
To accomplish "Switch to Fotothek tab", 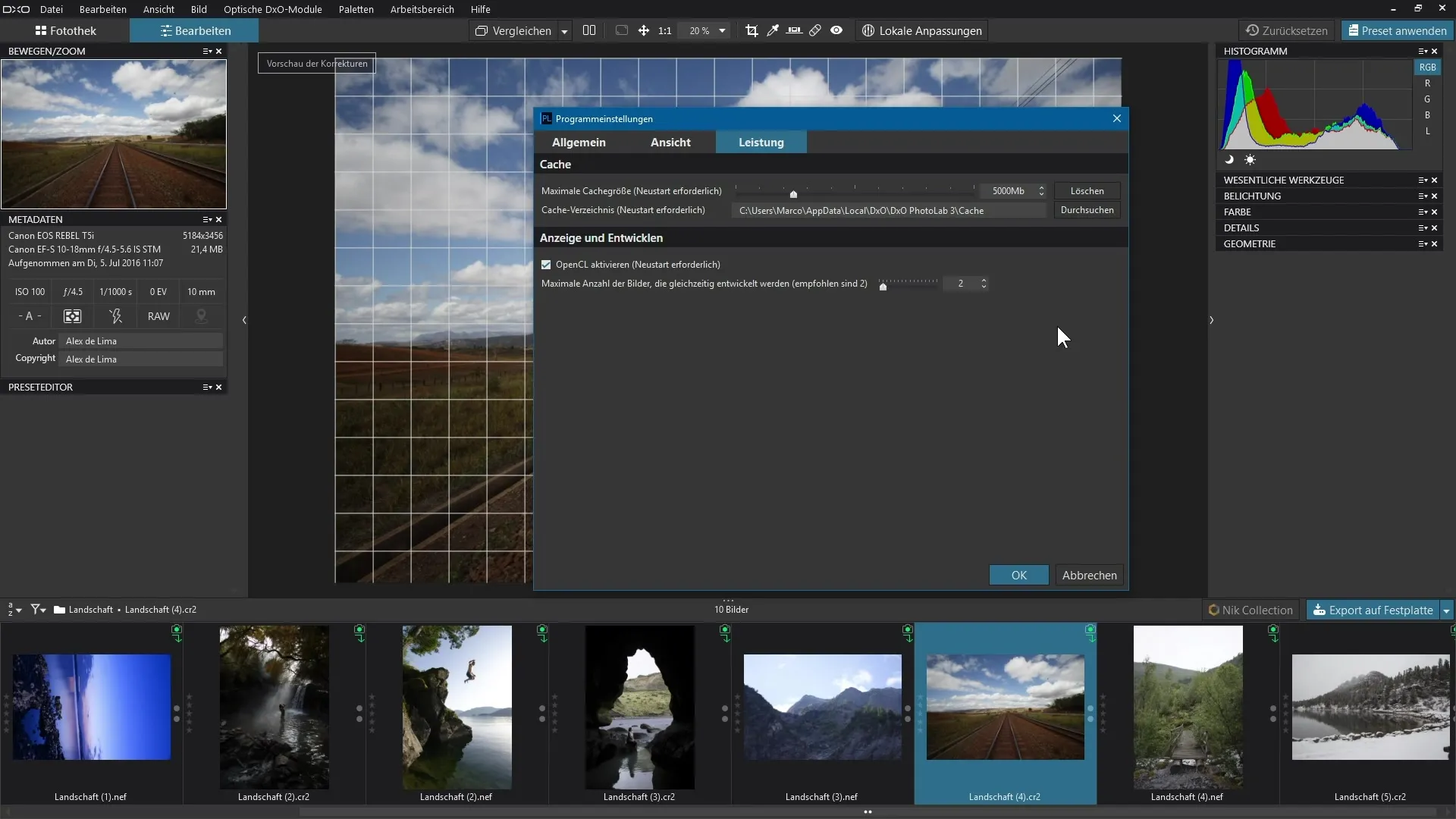I will point(66,31).
